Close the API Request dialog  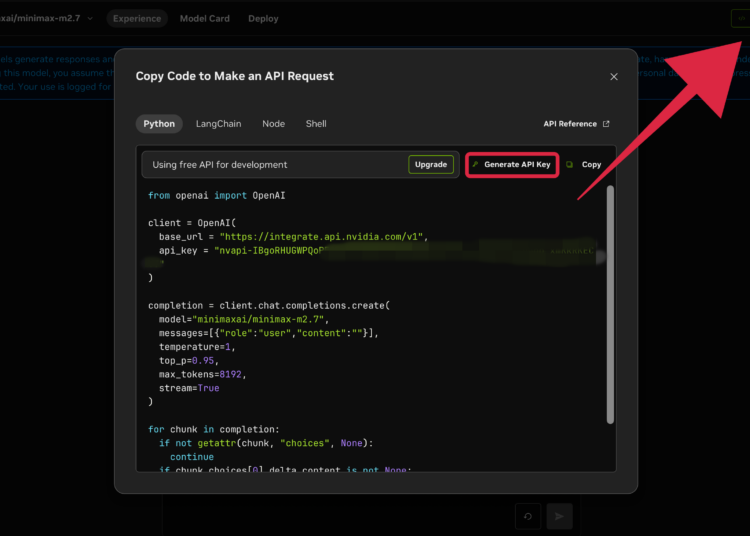pyautogui.click(x=614, y=77)
